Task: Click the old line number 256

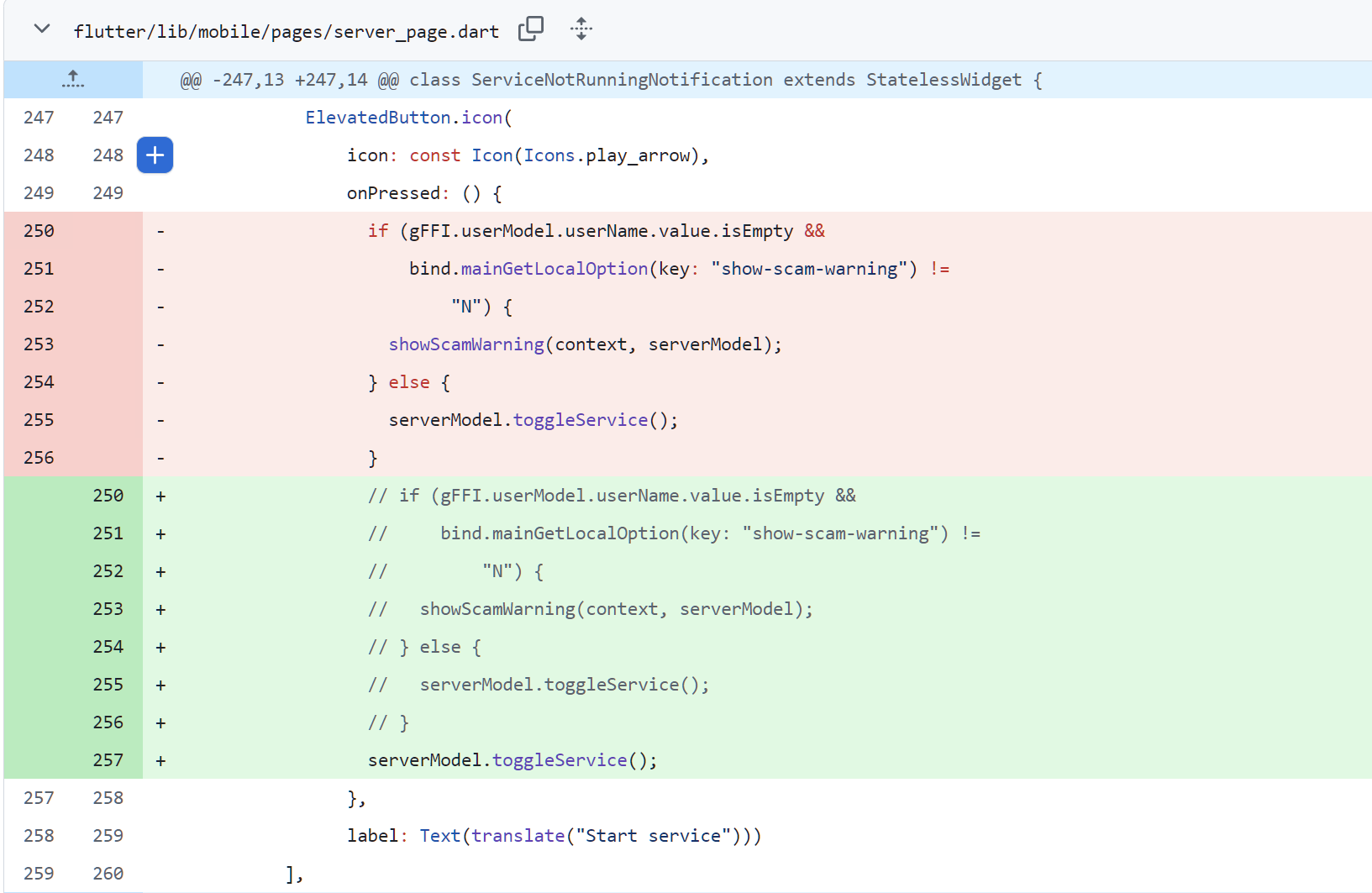Action: click(39, 458)
